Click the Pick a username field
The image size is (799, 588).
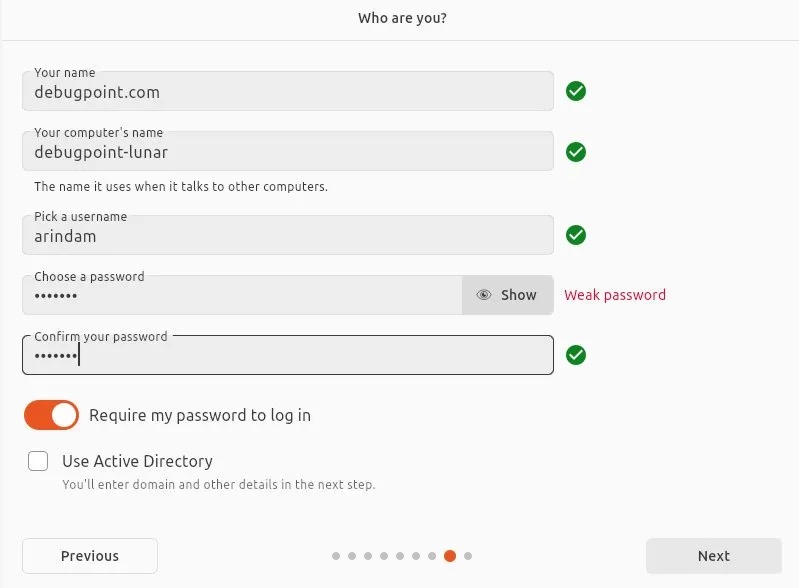[288, 236]
